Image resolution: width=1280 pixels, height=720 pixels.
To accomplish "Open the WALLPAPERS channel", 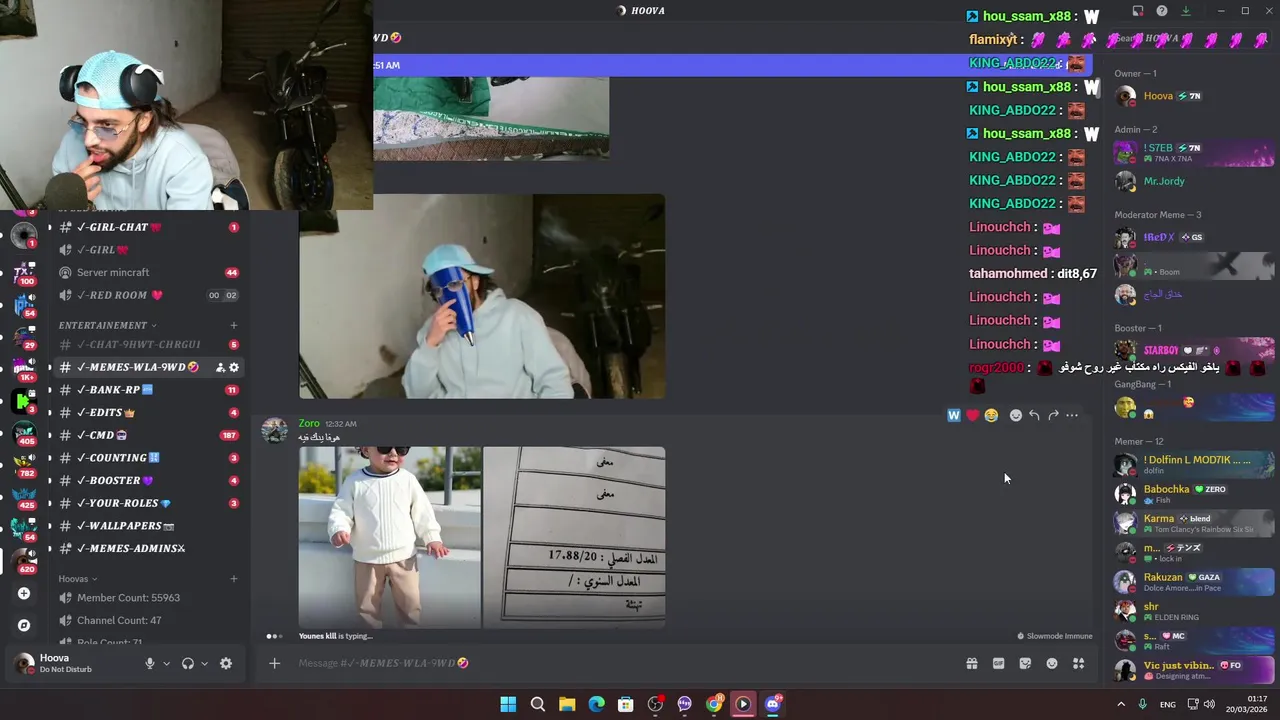I will tap(148, 526).
